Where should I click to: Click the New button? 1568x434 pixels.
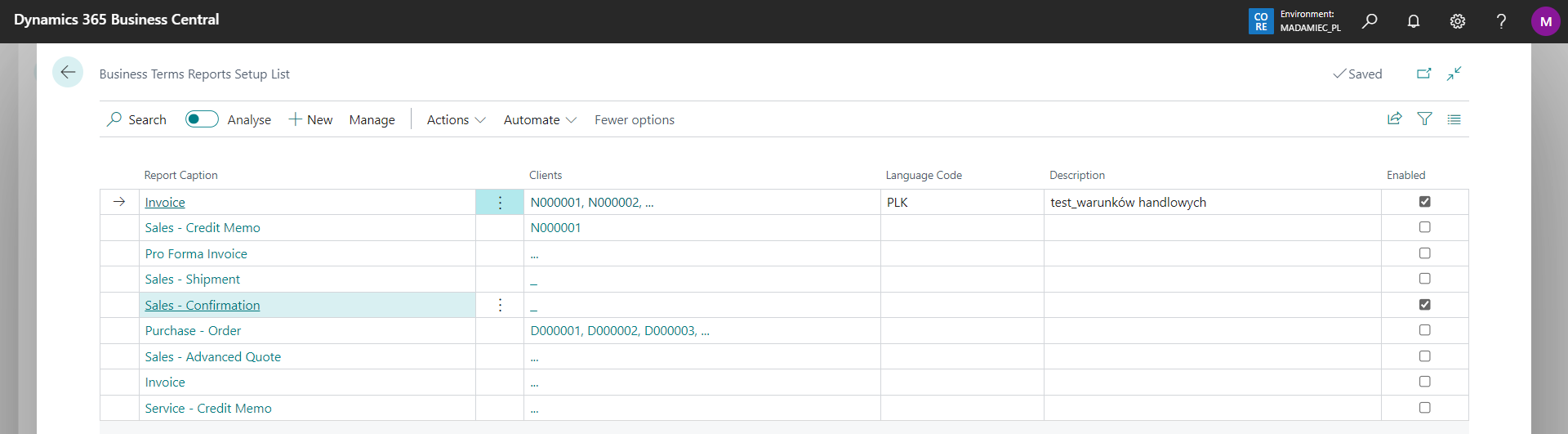[310, 120]
